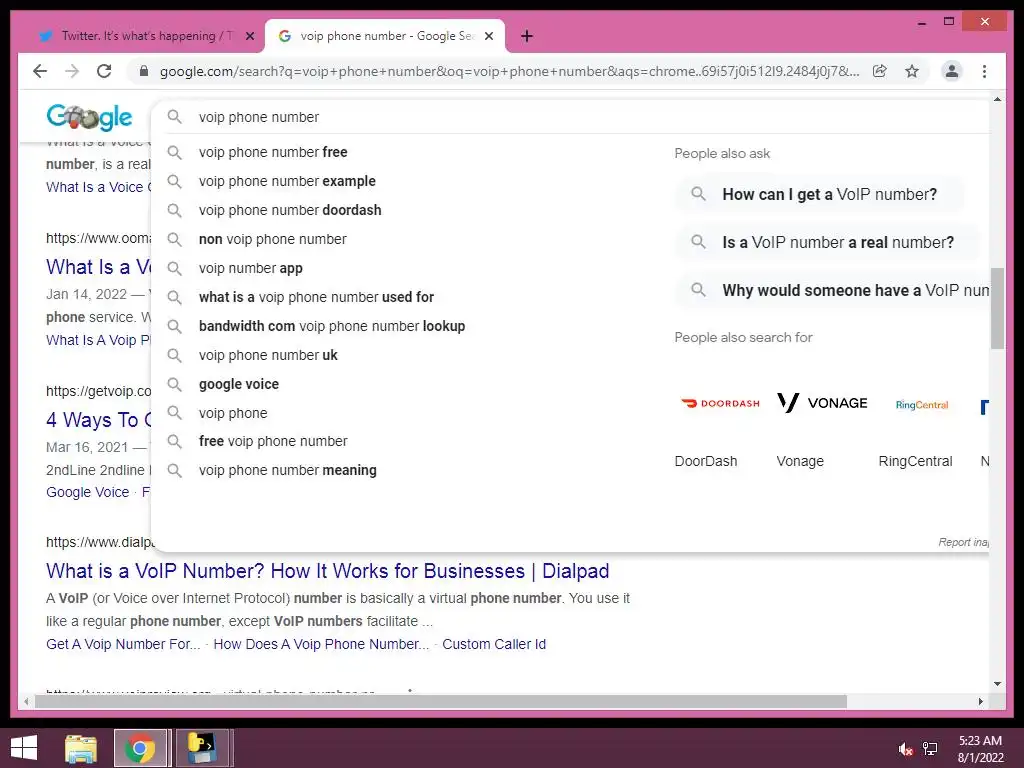
Task: Click the RingCentral logo thumbnail
Action: click(921, 405)
